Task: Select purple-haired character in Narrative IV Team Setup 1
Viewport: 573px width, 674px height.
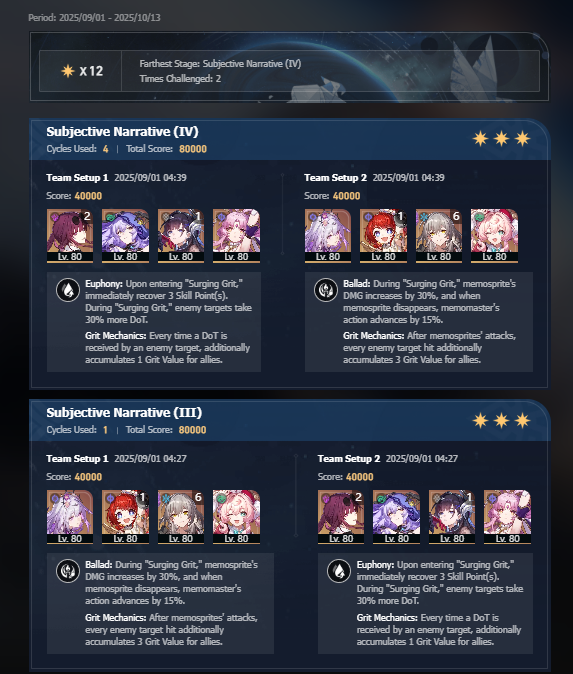Action: point(125,236)
